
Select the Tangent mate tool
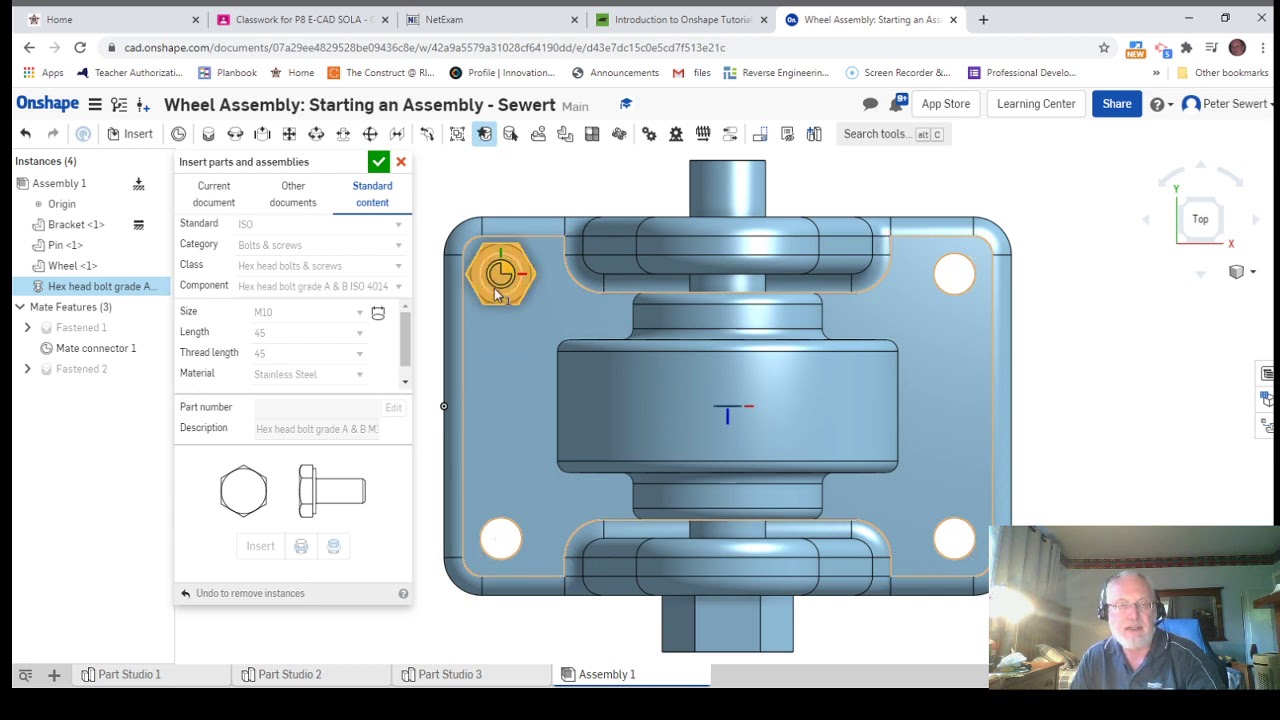(427, 134)
